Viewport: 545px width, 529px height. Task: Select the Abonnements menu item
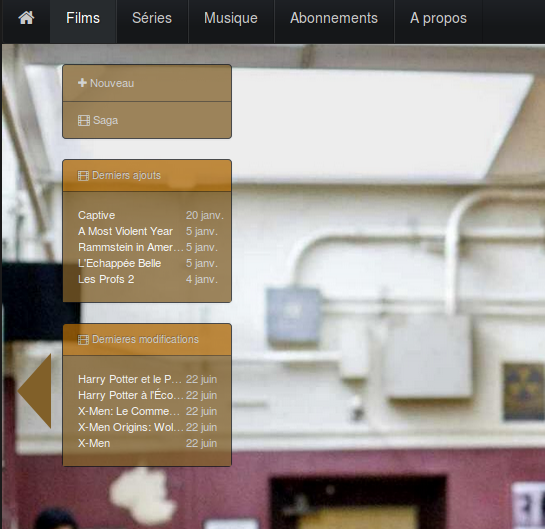point(334,18)
